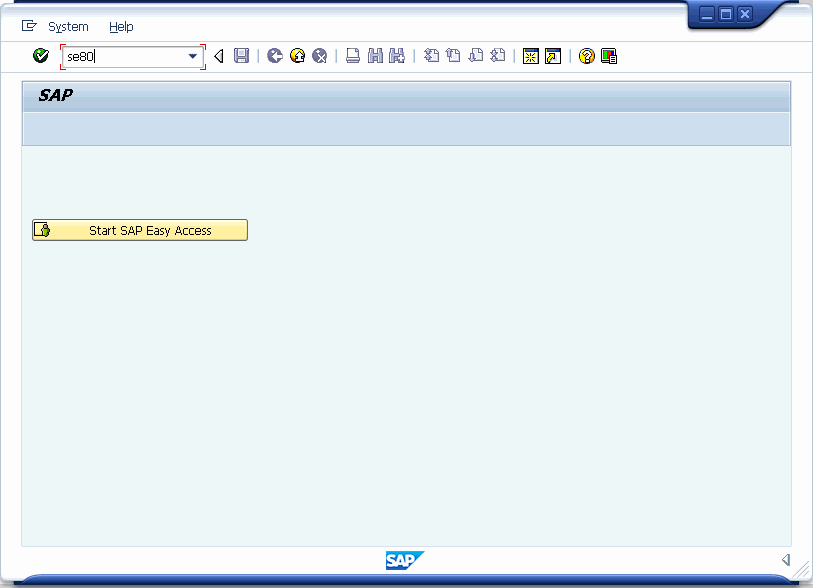Open the System menu
Screen dimensions: 813x588
click(x=68, y=26)
